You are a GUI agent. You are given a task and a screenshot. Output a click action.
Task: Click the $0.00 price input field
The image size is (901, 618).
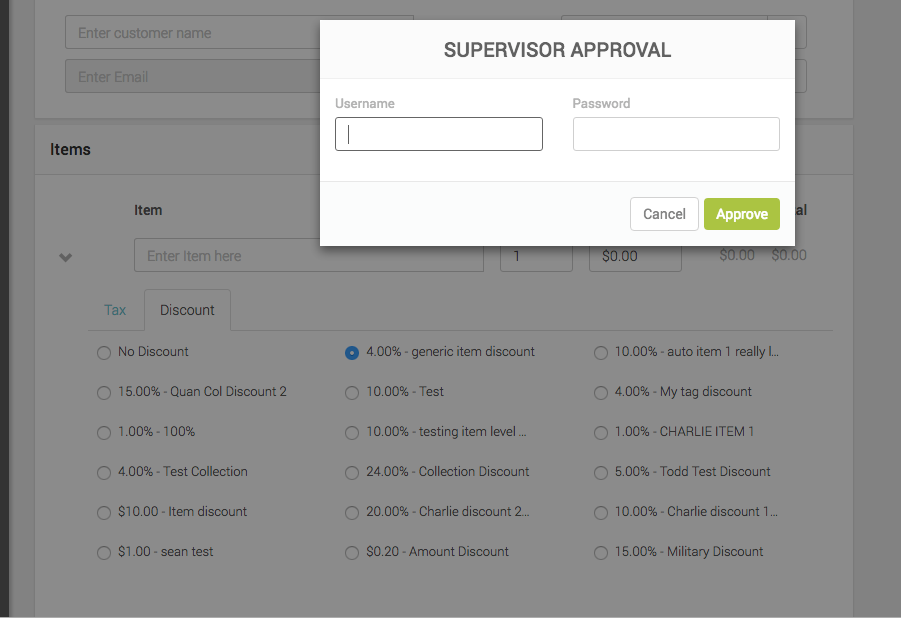pyautogui.click(x=635, y=256)
